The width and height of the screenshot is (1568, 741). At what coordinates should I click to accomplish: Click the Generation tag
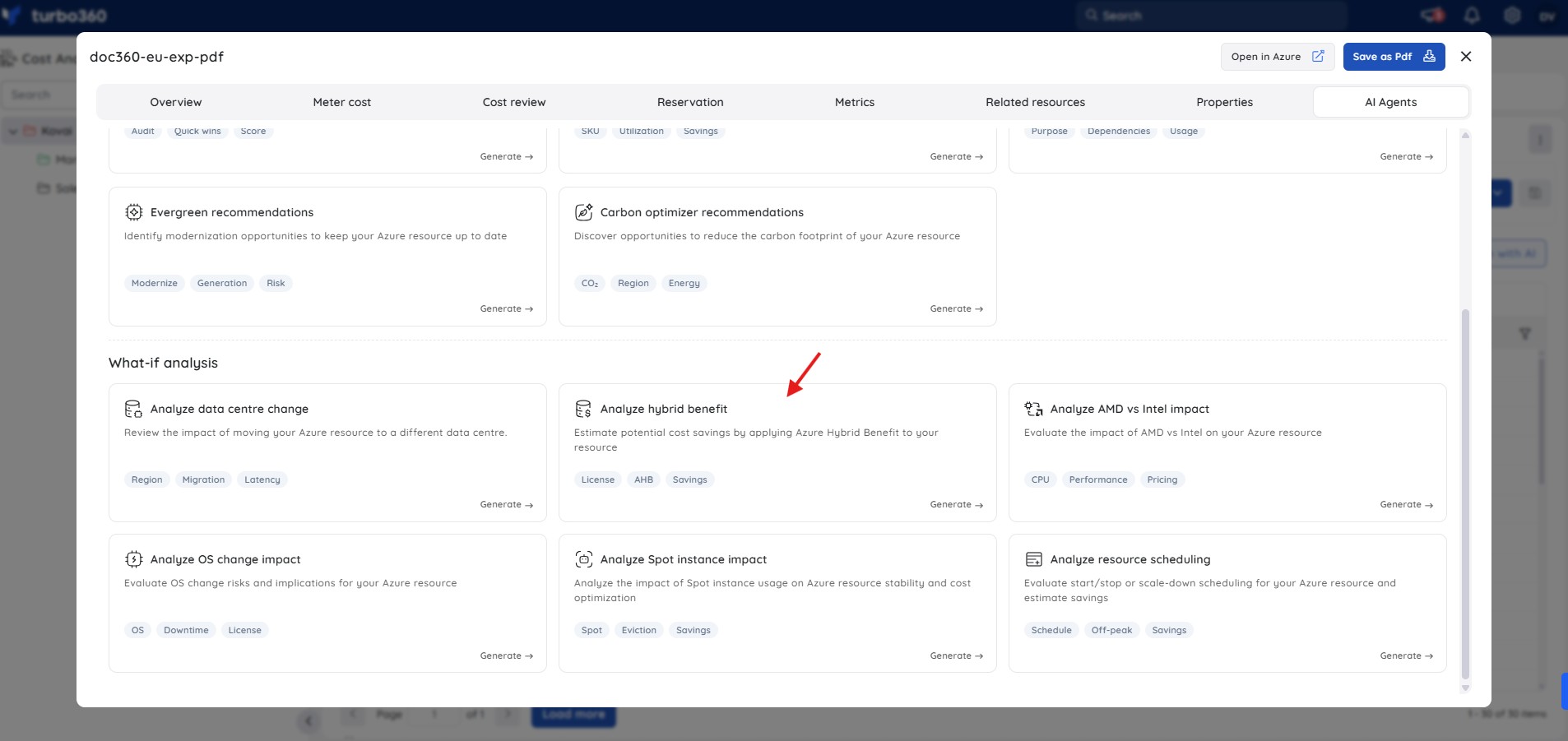coord(222,283)
